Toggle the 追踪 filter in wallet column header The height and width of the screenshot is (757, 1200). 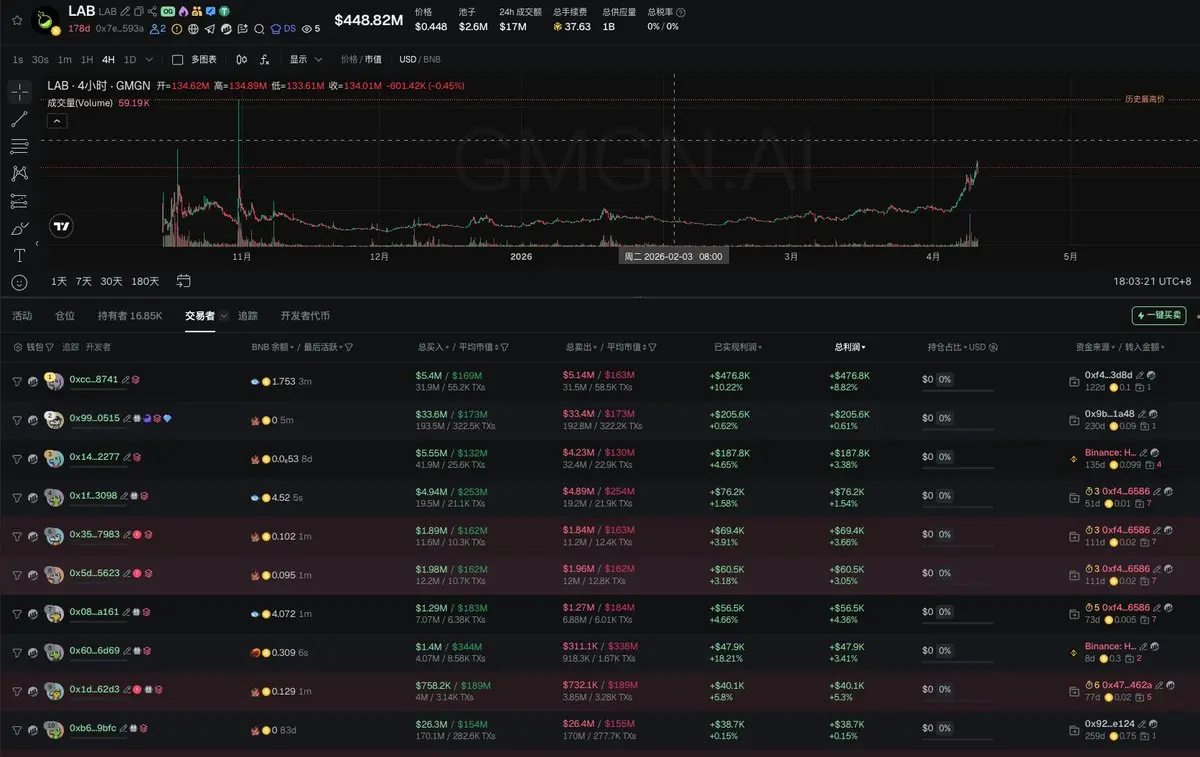[x=71, y=347]
